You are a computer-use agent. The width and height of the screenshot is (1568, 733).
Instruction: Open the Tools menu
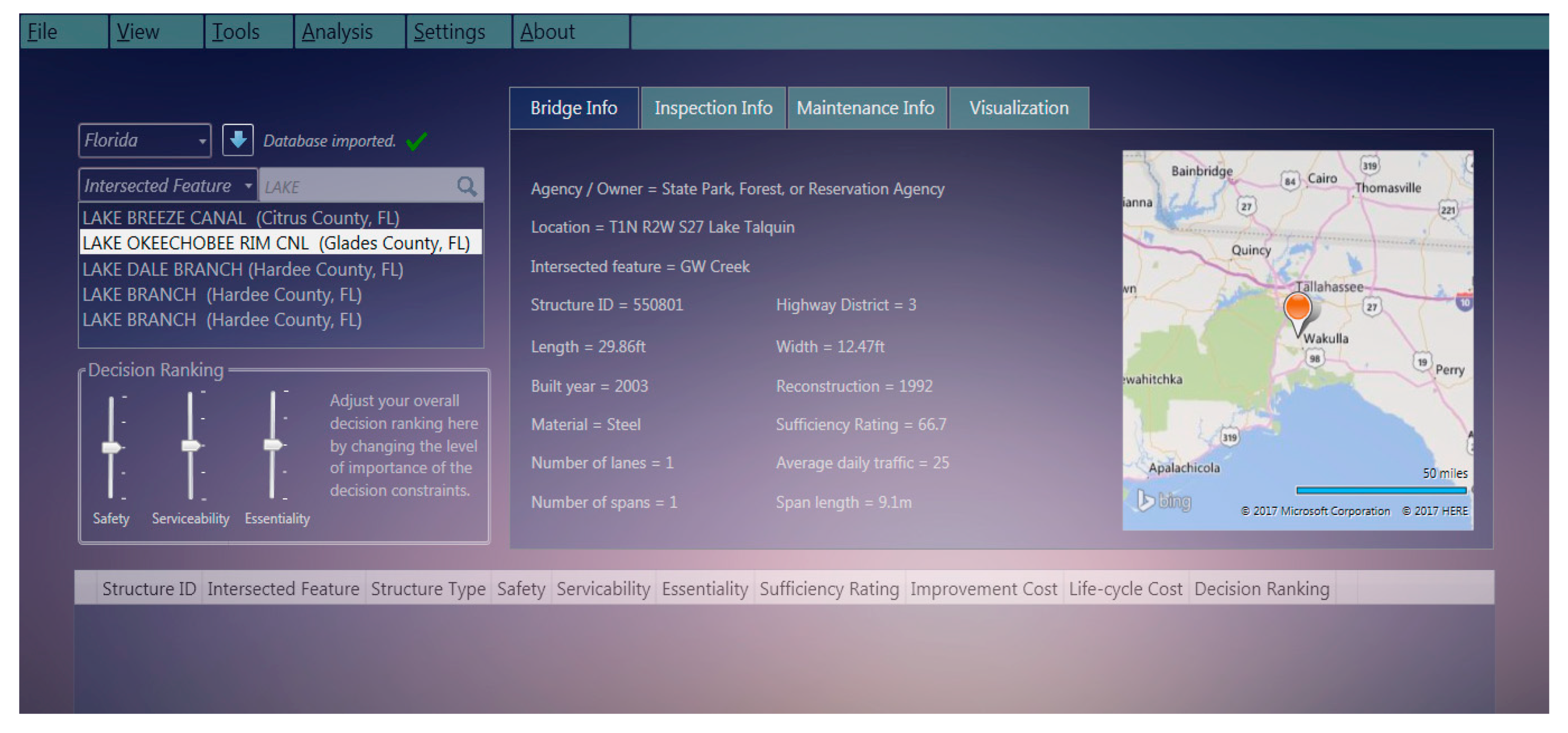[x=235, y=32]
